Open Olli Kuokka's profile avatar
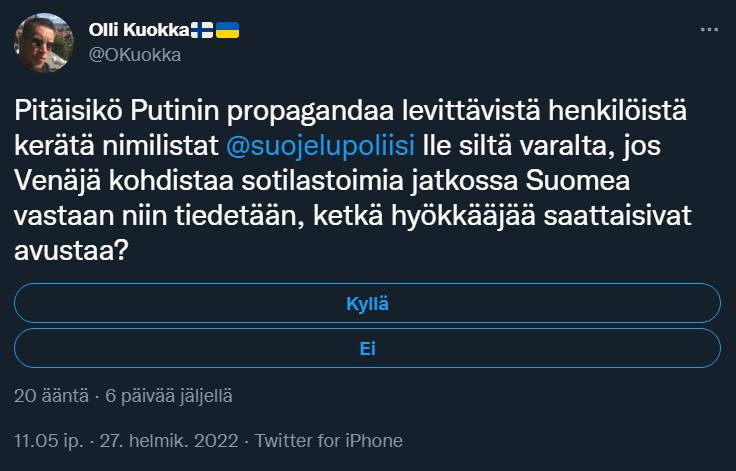Image resolution: width=736 pixels, height=471 pixels. click(x=43, y=43)
